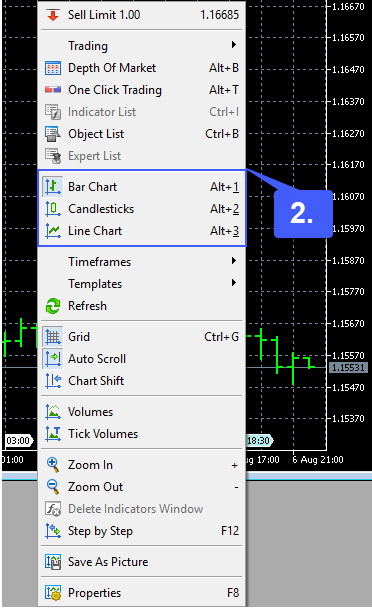Expand the Trading submenu arrow
This screenshot has height=609, width=372.
[234, 45]
